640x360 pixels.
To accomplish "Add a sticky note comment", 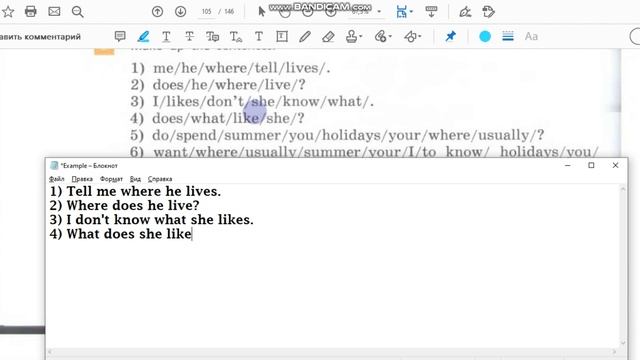I will tap(120, 36).
